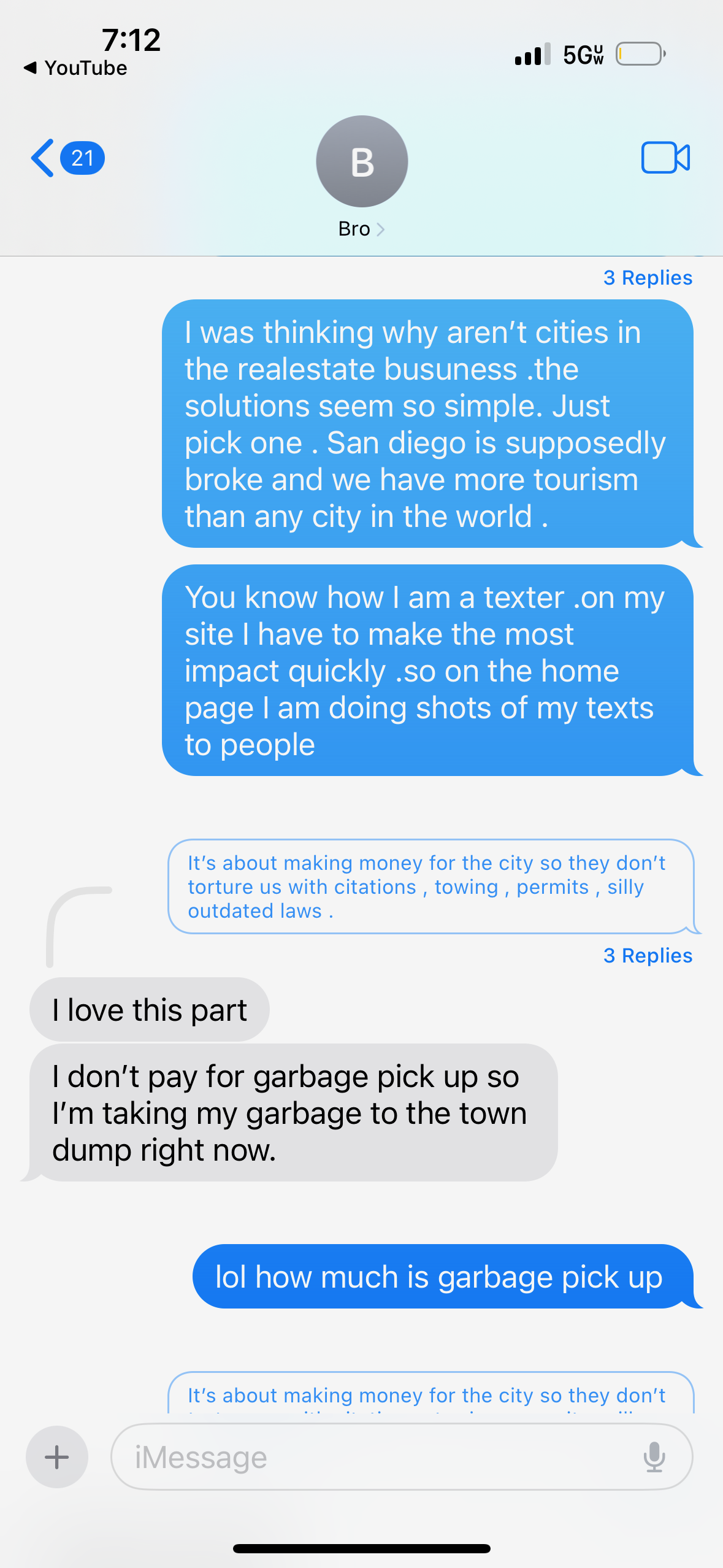Open the plus apps menu
Screen dimensions: 723x1568
coord(57,1456)
